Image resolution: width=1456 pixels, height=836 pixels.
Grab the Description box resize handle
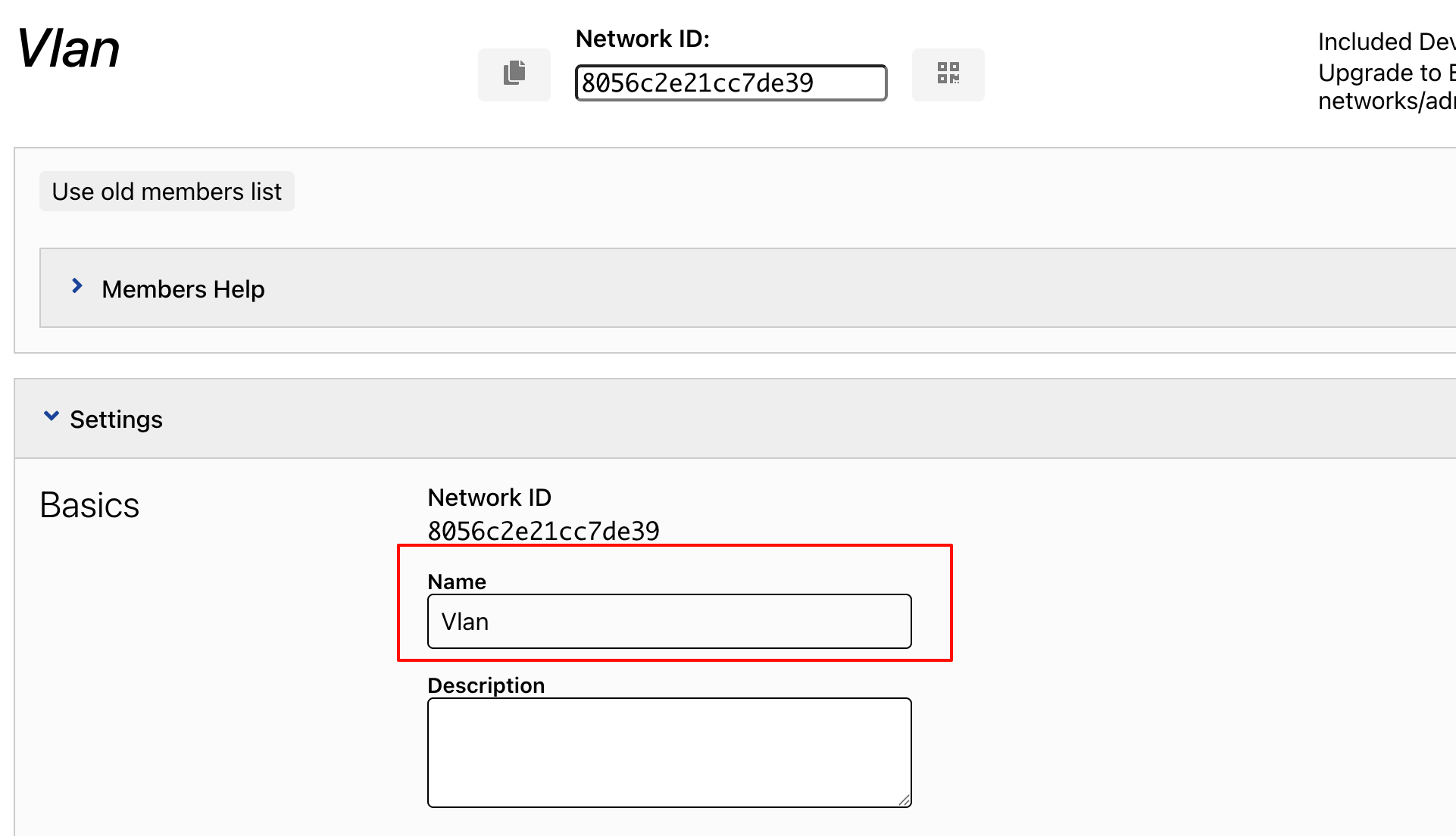click(x=904, y=800)
